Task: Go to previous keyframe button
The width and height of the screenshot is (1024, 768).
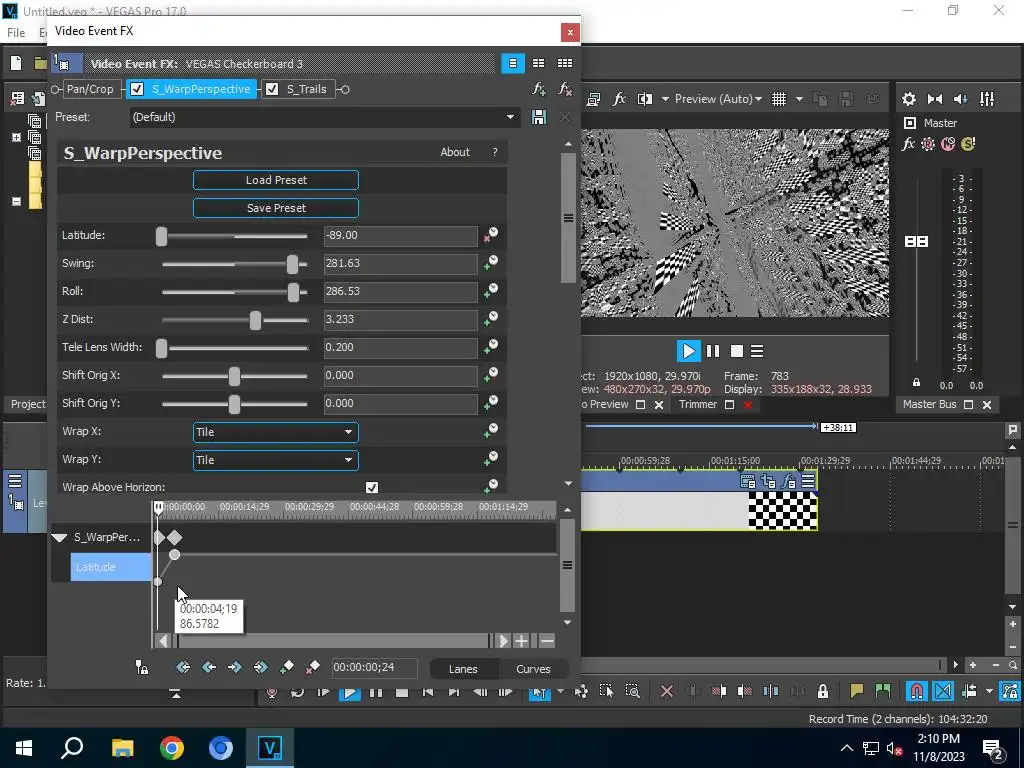Action: [209, 667]
